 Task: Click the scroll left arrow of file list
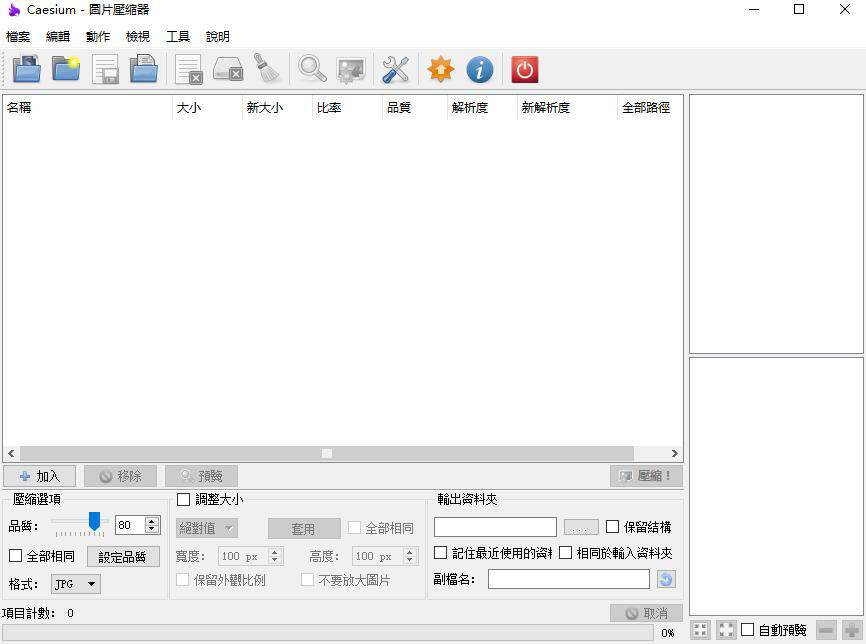point(11,453)
